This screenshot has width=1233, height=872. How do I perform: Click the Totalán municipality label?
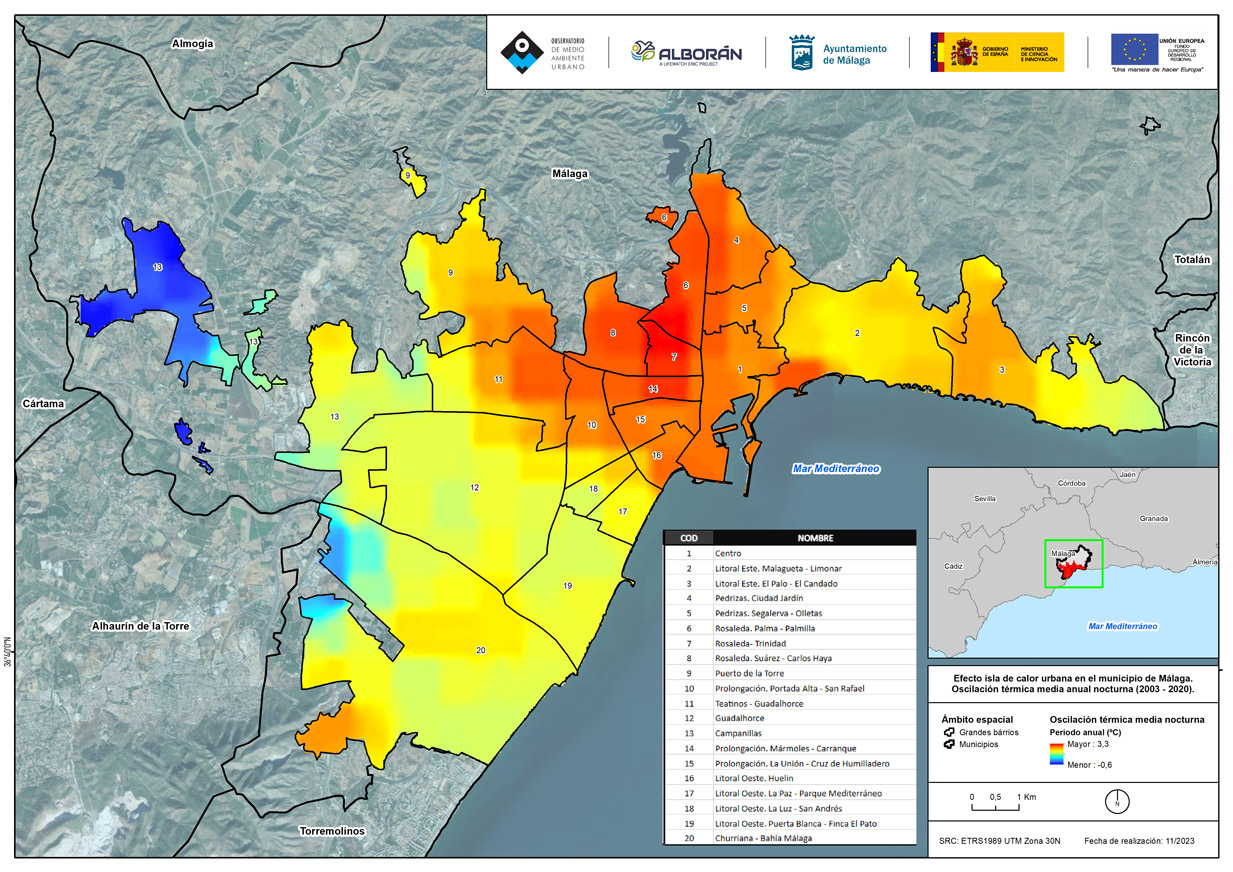[x=1192, y=259]
